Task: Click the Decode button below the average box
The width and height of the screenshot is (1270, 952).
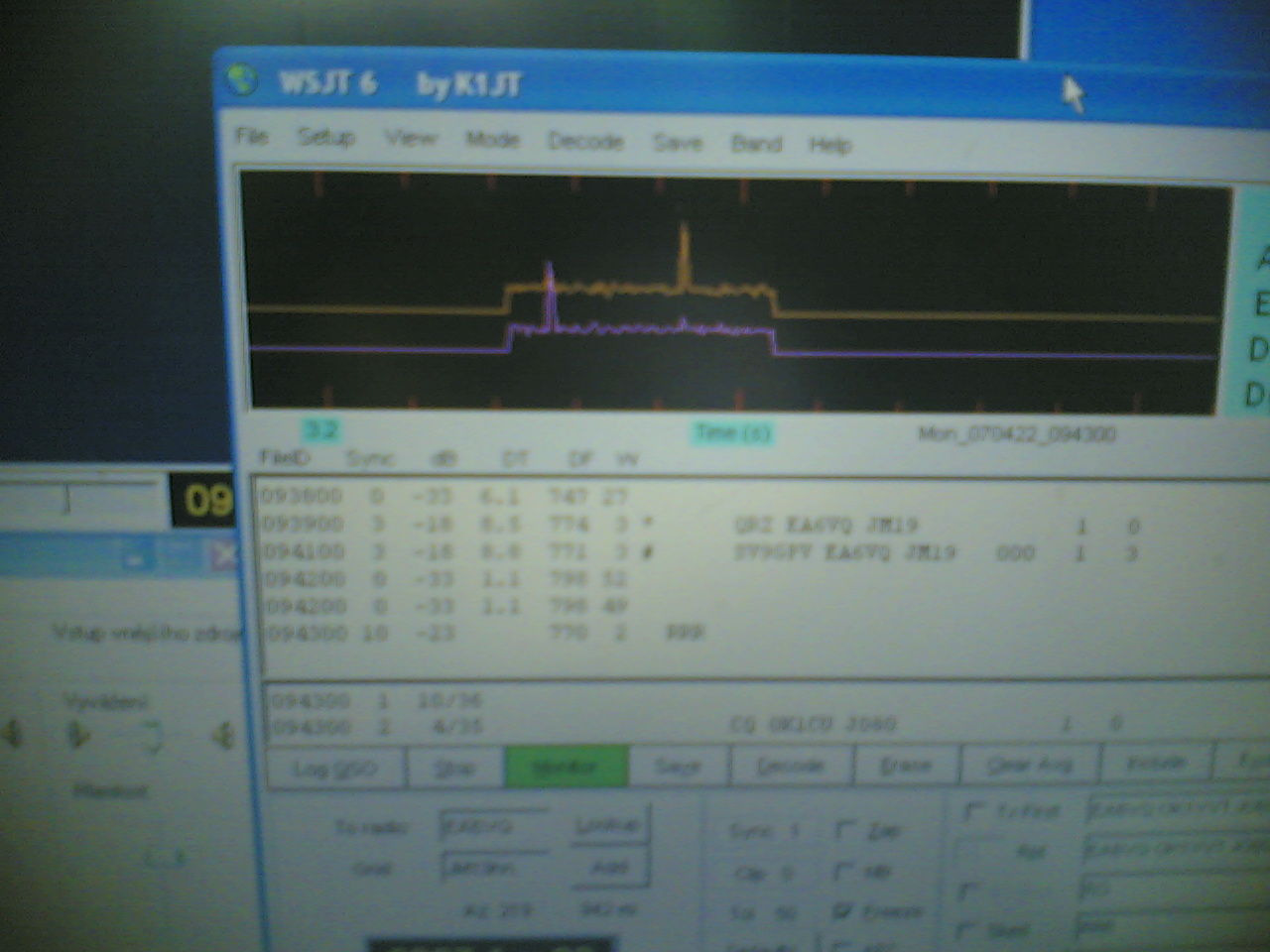Action: point(790,766)
